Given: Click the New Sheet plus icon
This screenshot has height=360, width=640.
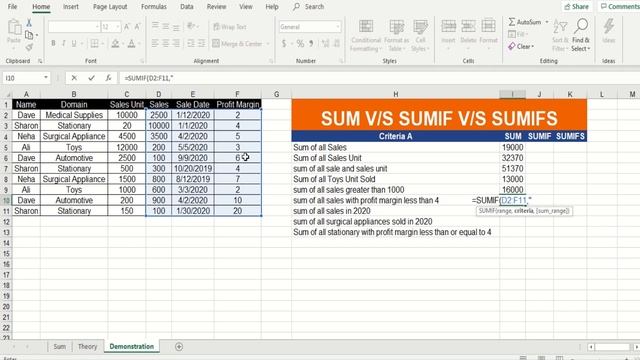Looking at the screenshot, I should (x=179, y=347).
